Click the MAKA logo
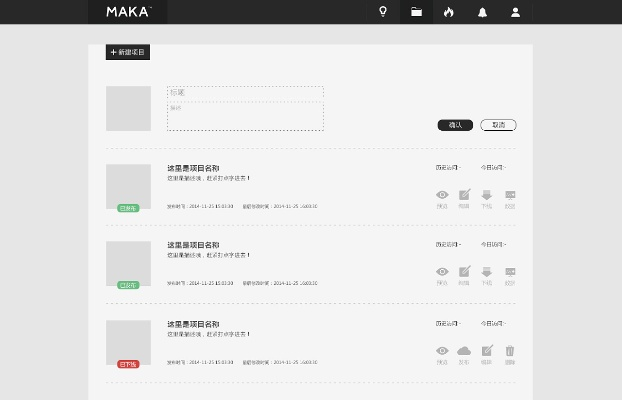This screenshot has width=622, height=400. [129, 12]
